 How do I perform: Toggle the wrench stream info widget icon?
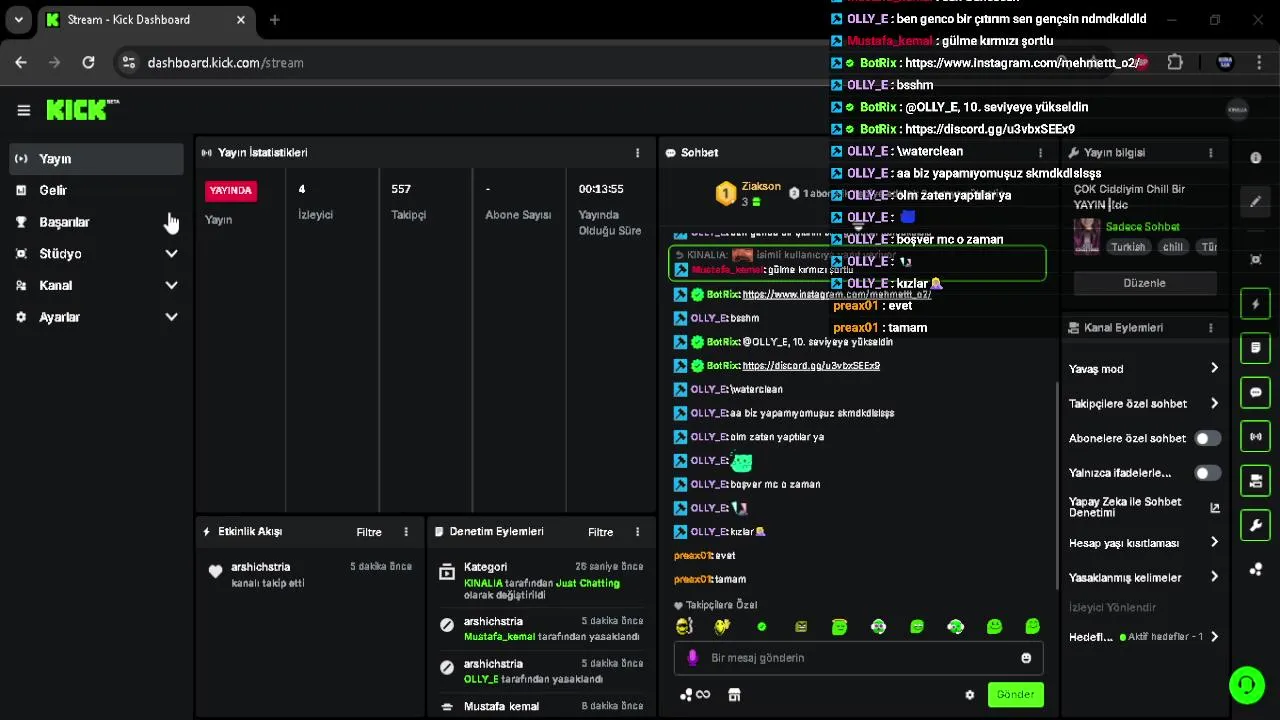(x=1256, y=525)
